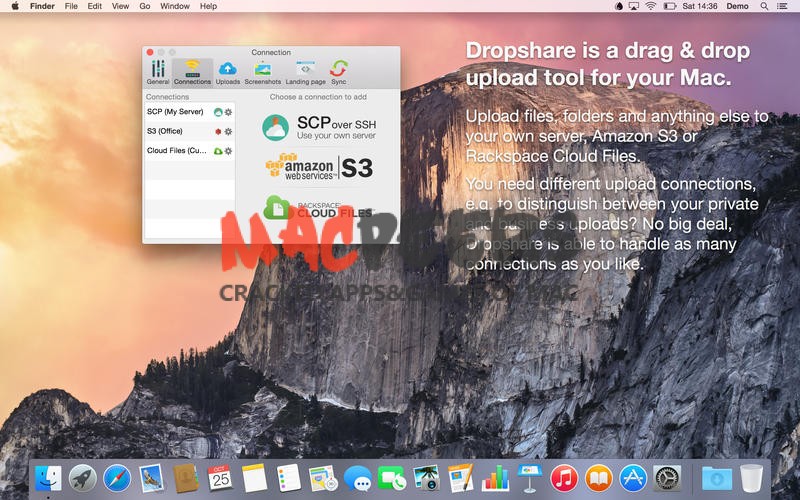
Task: Click the Connections toolbar icon
Action: click(x=192, y=71)
